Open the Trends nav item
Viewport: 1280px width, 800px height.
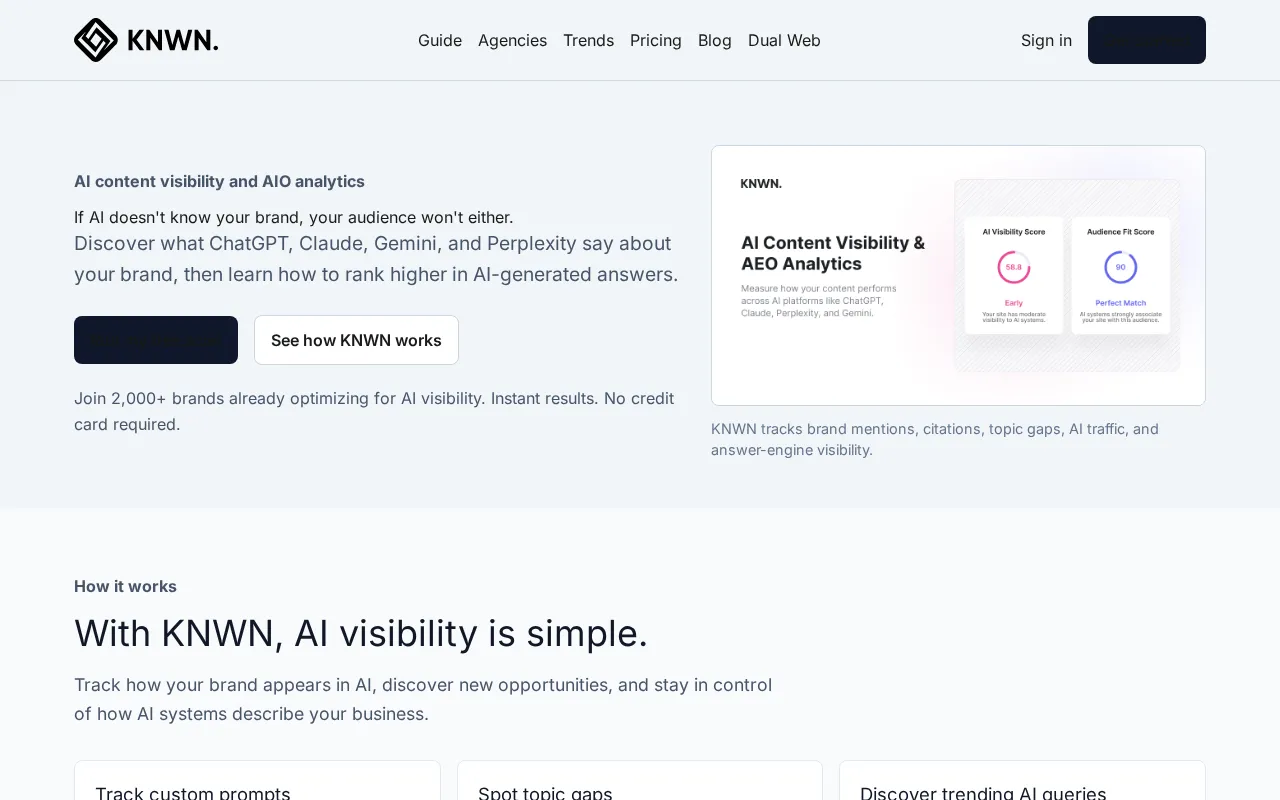[588, 40]
